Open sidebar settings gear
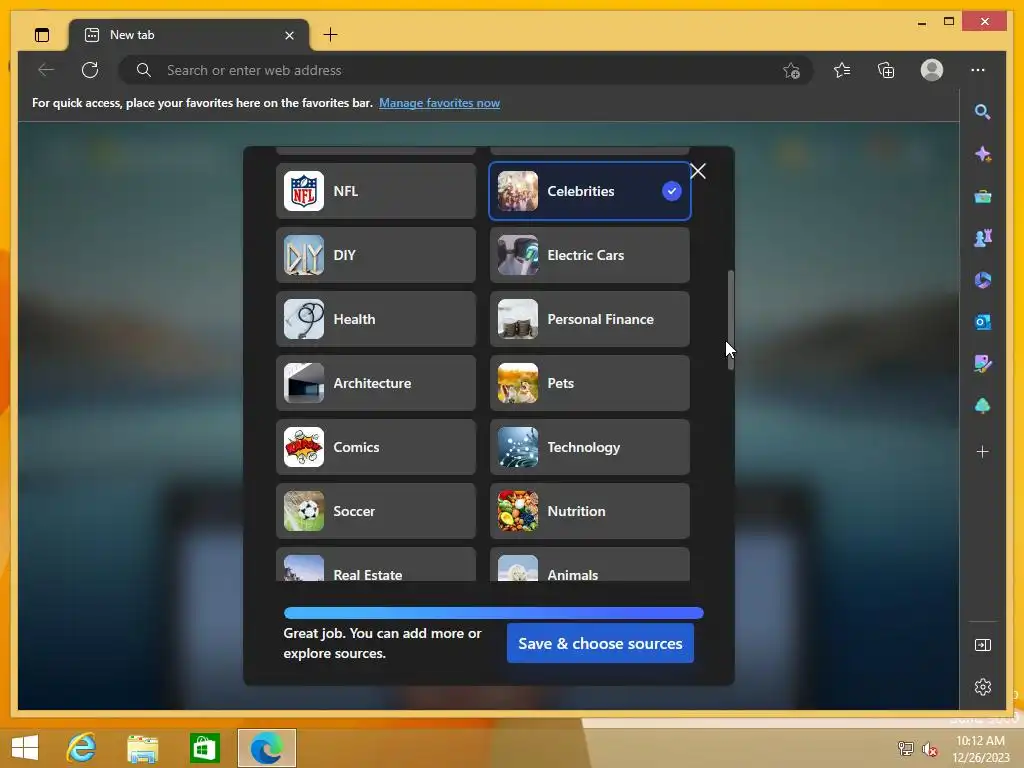1024x768 pixels. [982, 687]
